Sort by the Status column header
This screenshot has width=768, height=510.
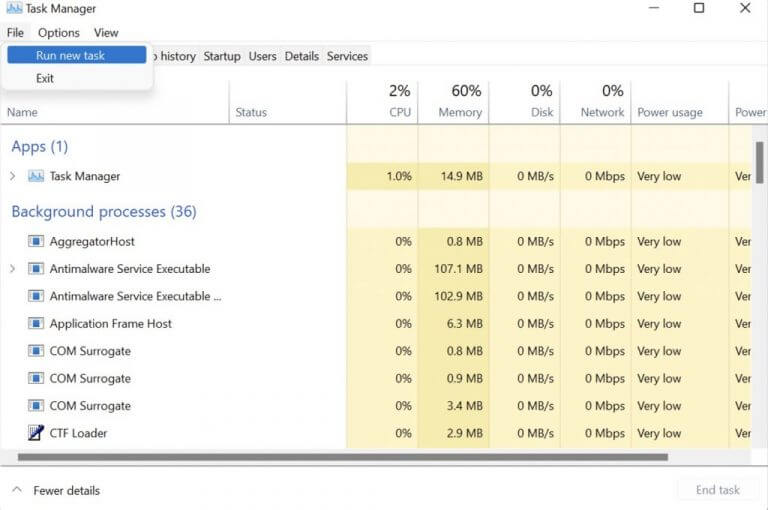tap(251, 112)
